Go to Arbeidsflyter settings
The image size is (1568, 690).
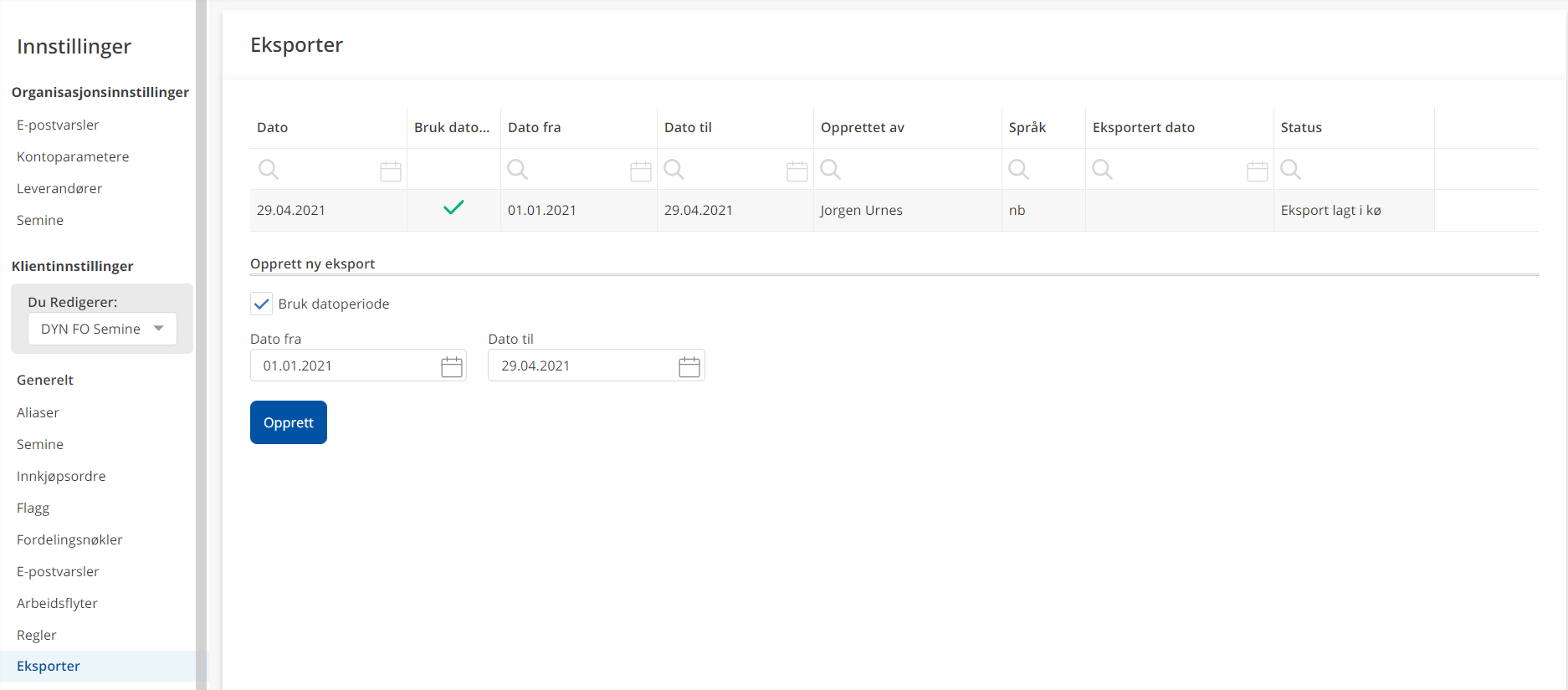(x=57, y=603)
